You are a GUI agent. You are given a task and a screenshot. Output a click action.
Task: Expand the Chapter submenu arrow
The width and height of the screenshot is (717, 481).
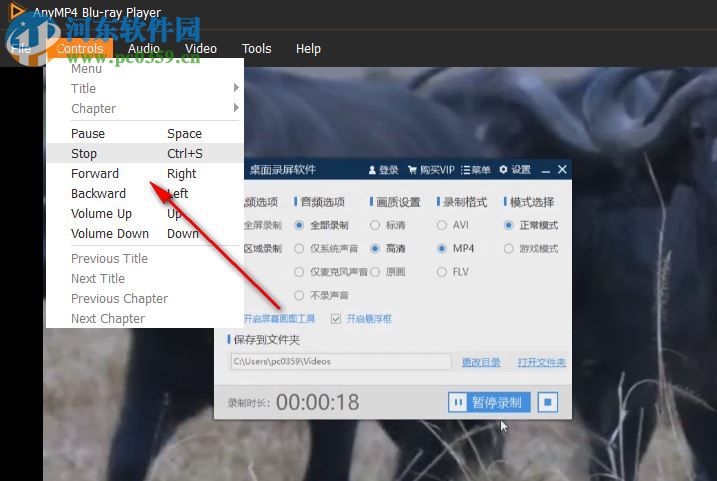(x=236, y=107)
